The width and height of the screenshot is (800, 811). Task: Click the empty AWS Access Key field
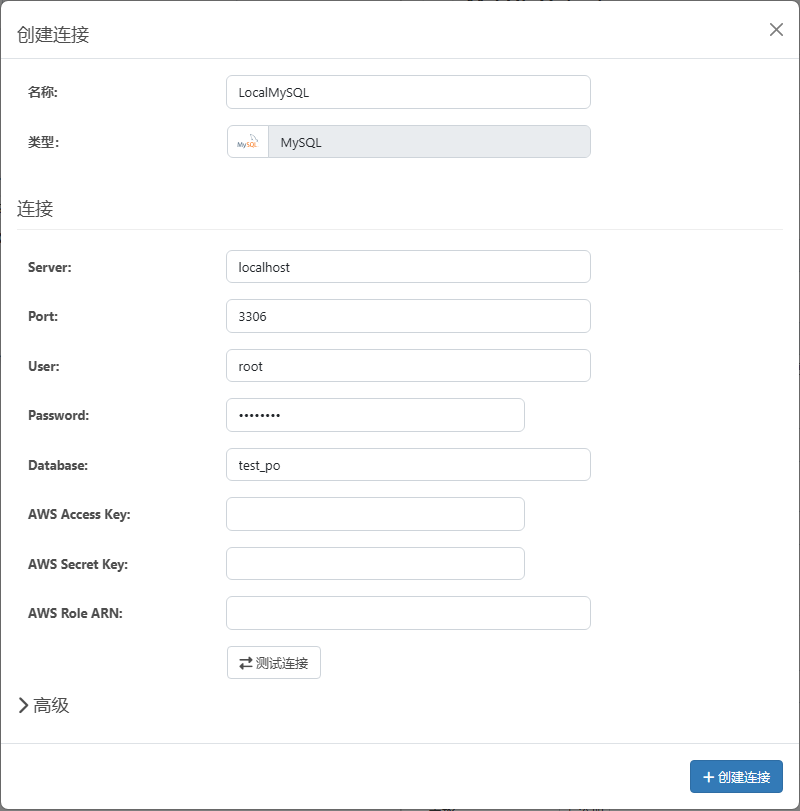(x=375, y=514)
